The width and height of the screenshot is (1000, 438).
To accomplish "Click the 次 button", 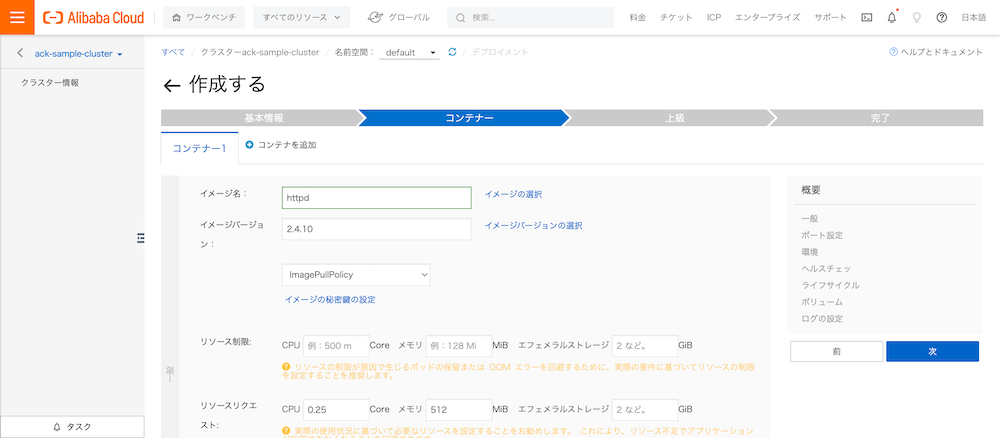I will tap(931, 351).
